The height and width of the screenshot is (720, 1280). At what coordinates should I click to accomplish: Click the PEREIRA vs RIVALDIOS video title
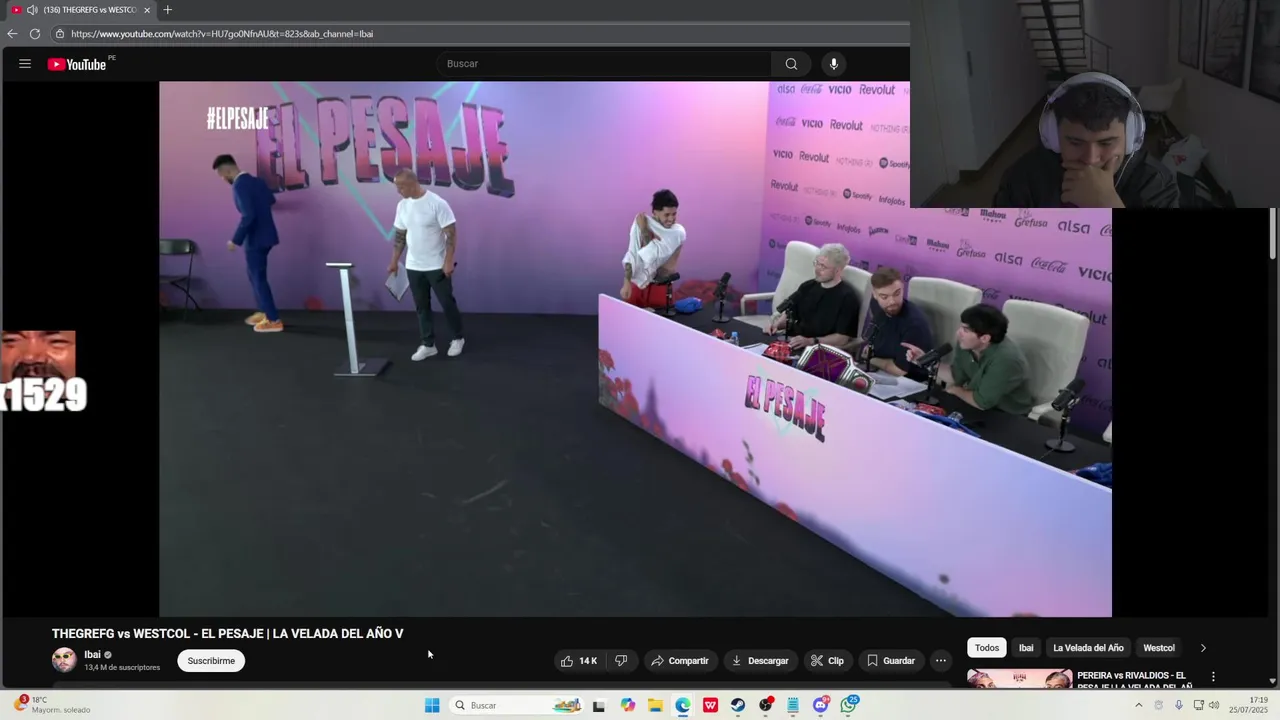tap(1134, 680)
